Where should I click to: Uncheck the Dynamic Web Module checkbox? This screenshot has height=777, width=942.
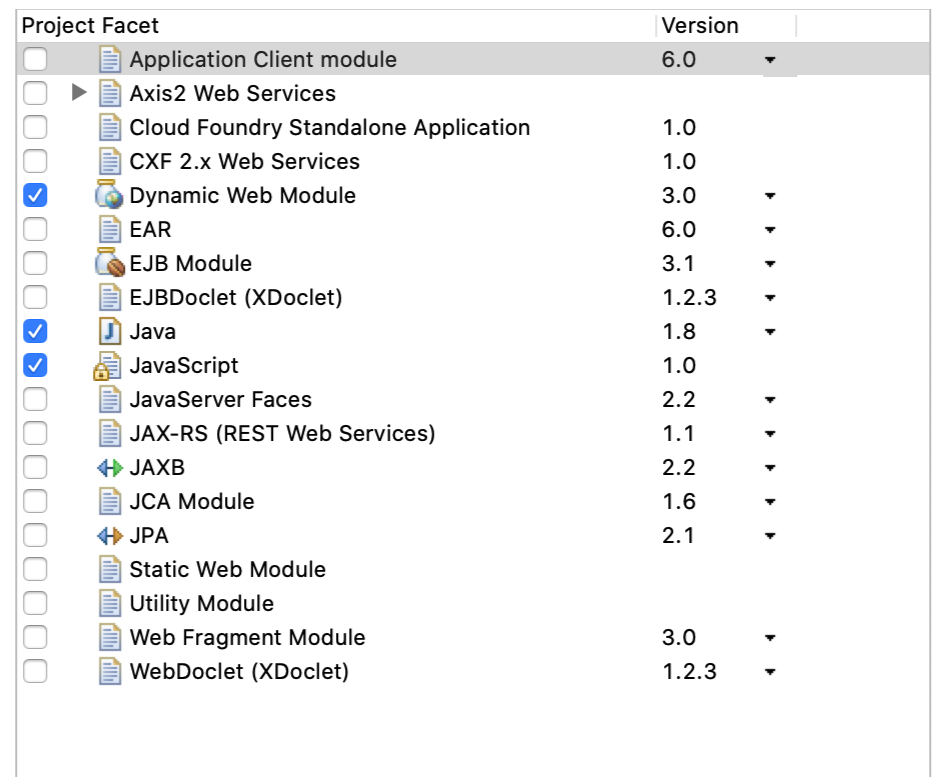point(35,195)
